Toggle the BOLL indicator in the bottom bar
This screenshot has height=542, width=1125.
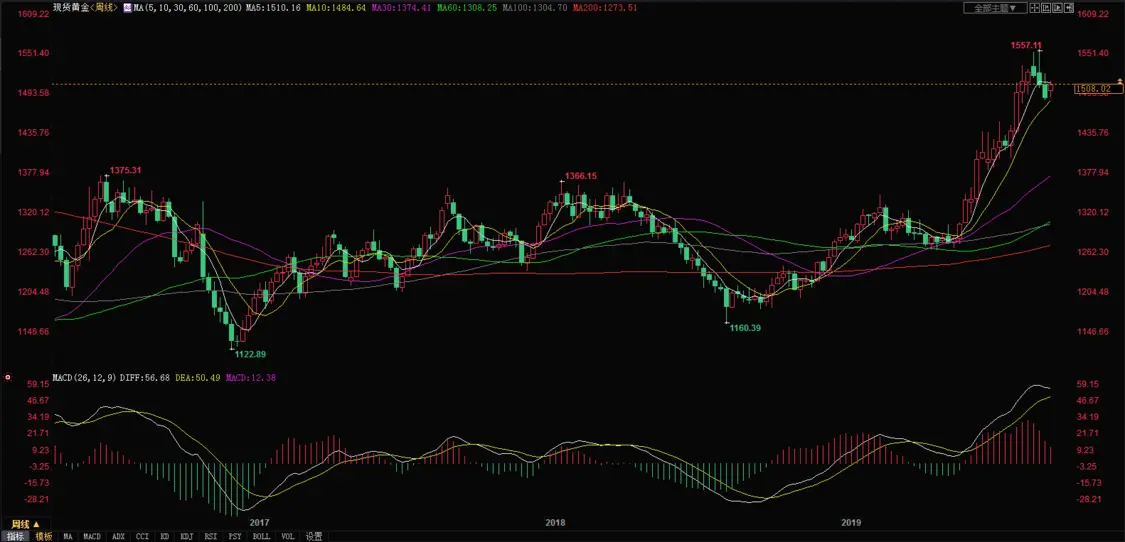pos(261,536)
